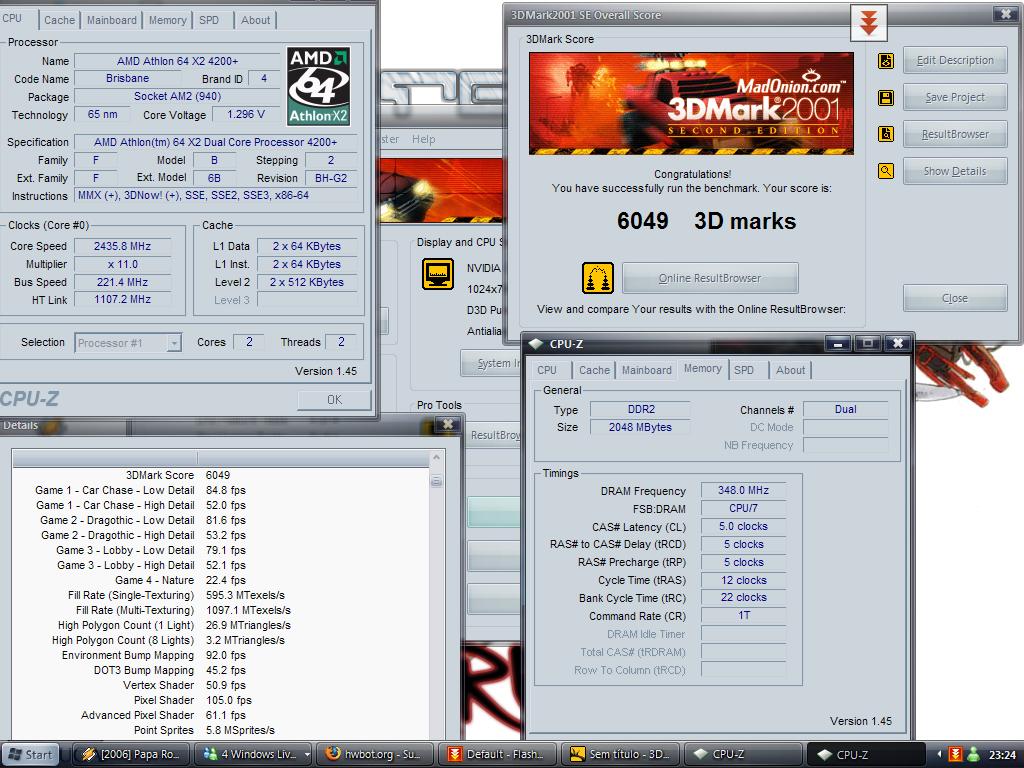The height and width of the screenshot is (768, 1024).
Task: Switch to first CPU-Z taskbar item
Action: 742,754
